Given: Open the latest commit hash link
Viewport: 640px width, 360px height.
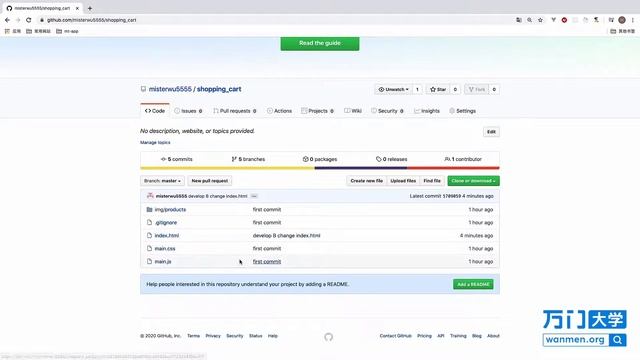Looking at the screenshot, I should coord(452,196).
